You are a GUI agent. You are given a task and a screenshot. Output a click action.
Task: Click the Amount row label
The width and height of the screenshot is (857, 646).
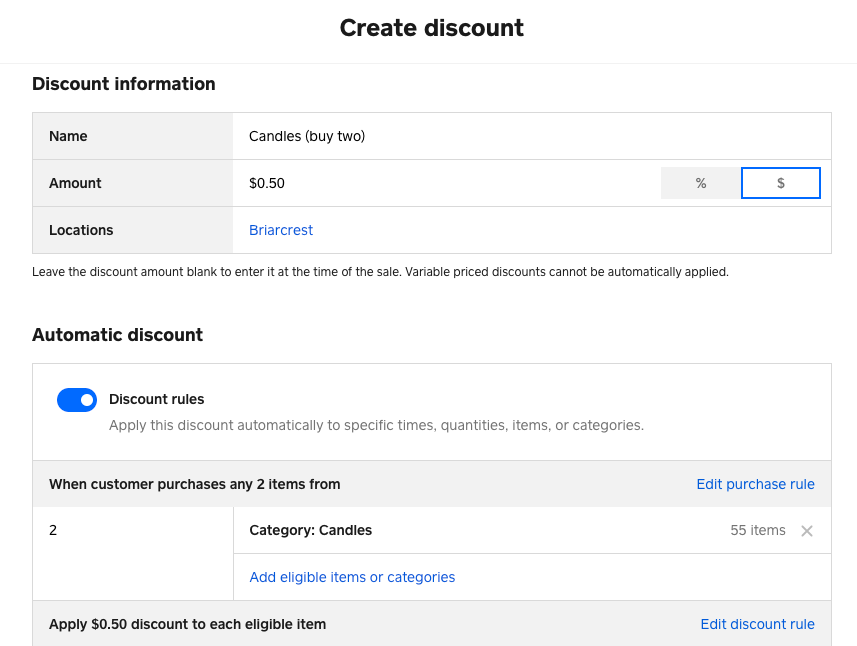75,183
